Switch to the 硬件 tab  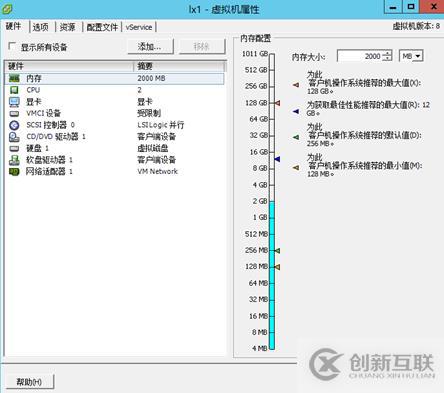pos(14,26)
